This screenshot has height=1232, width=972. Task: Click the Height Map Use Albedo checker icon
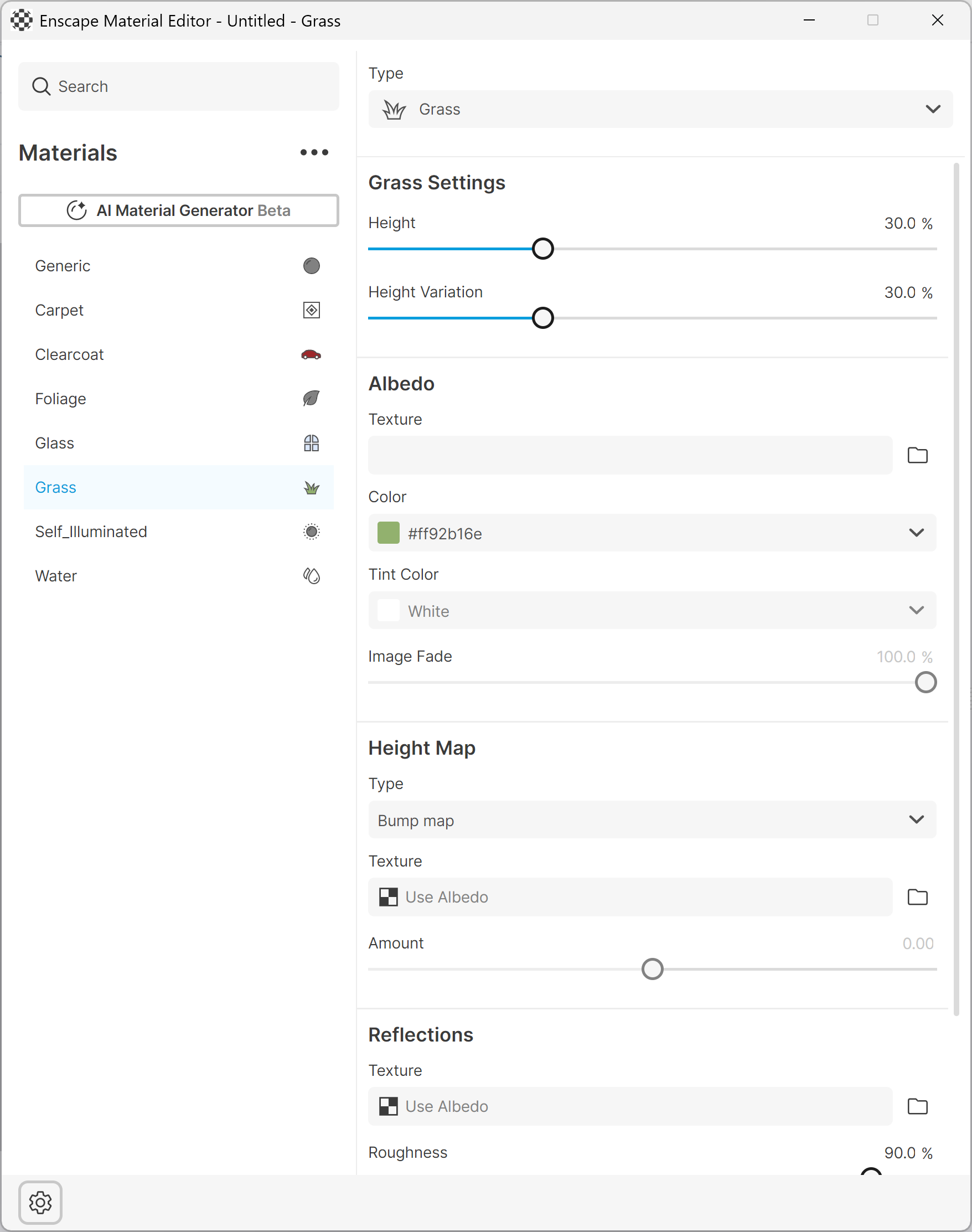coord(389,897)
